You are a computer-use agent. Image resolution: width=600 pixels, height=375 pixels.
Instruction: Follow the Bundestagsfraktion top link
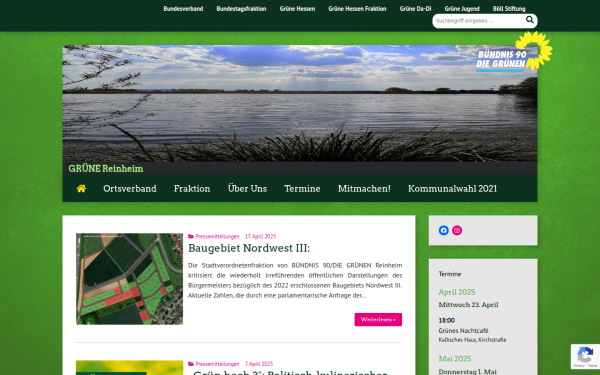tap(241, 9)
